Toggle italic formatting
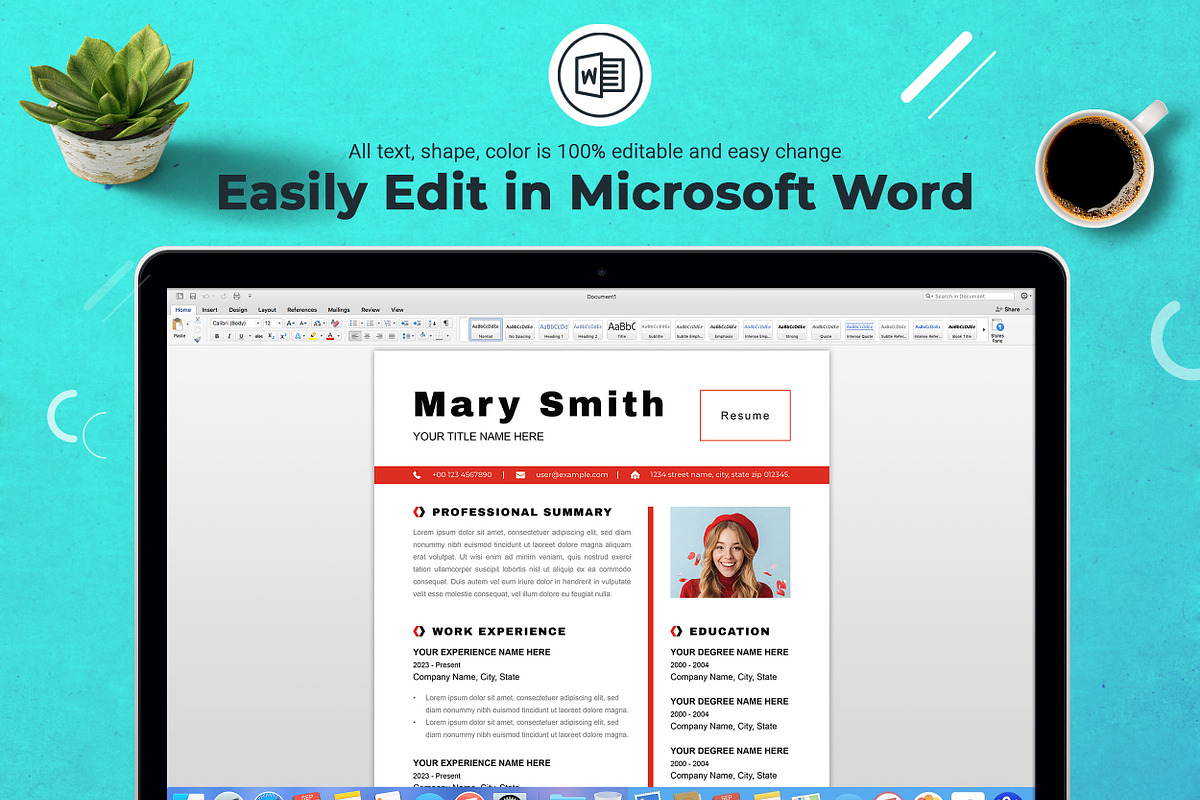Image resolution: width=1200 pixels, height=800 pixels. pyautogui.click(x=229, y=336)
